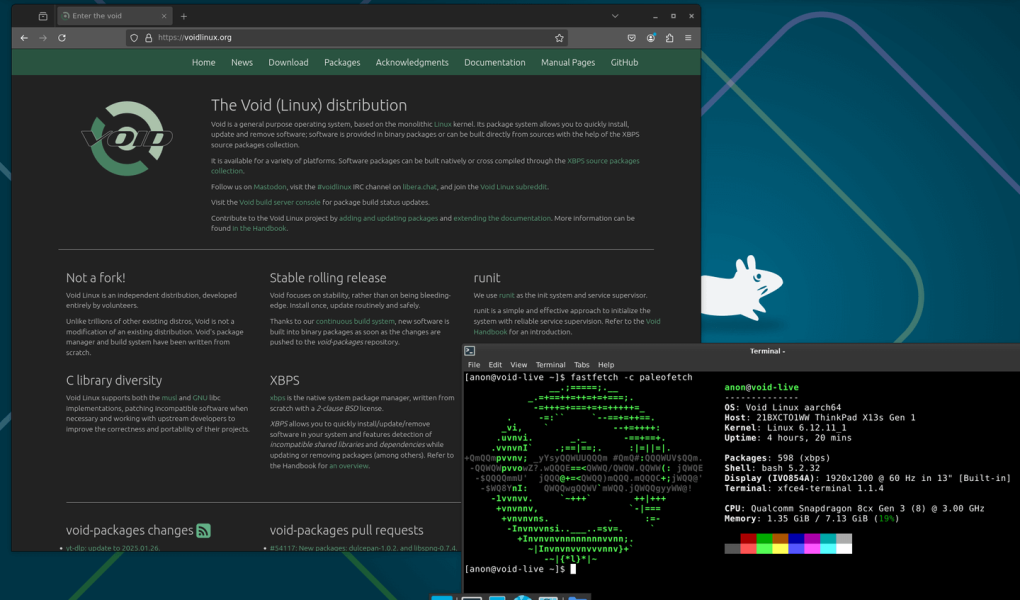Click 'Packages: 598 (xbps)' in the terminal

(x=777, y=458)
